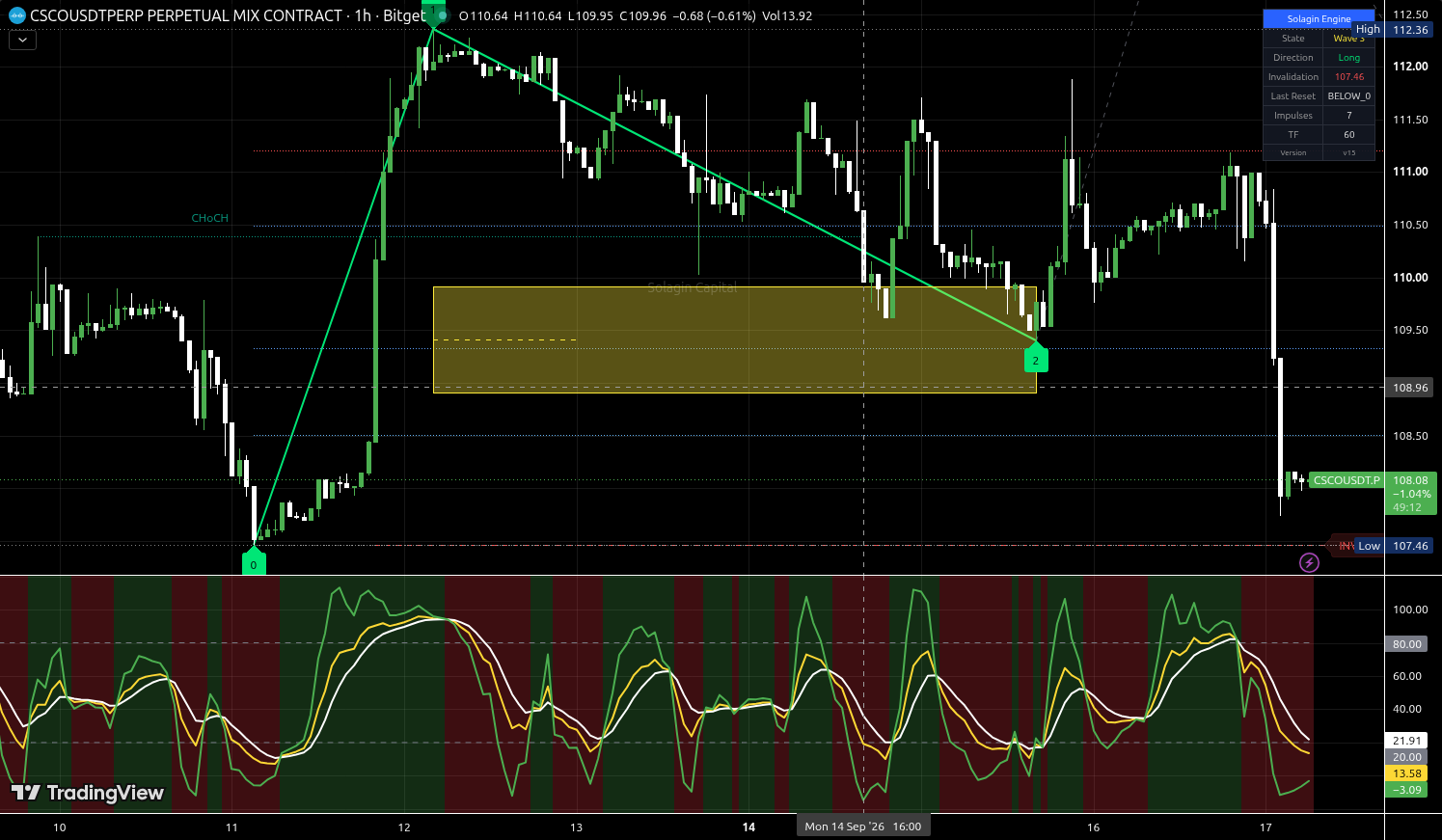Click the open value O110.64

[x=483, y=16]
